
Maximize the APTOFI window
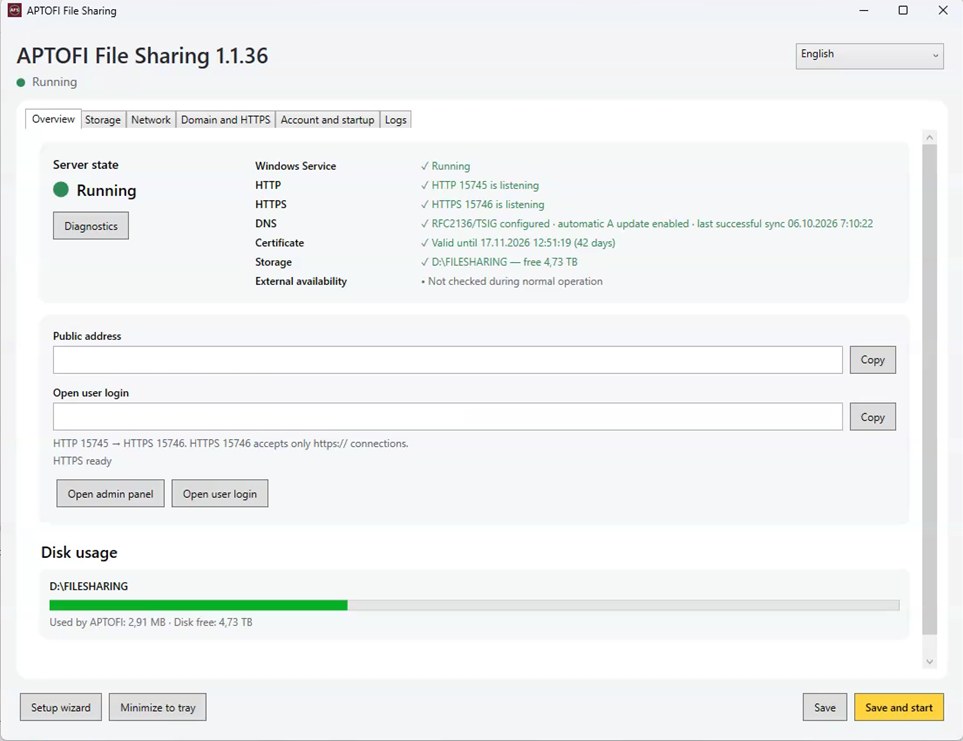click(903, 10)
